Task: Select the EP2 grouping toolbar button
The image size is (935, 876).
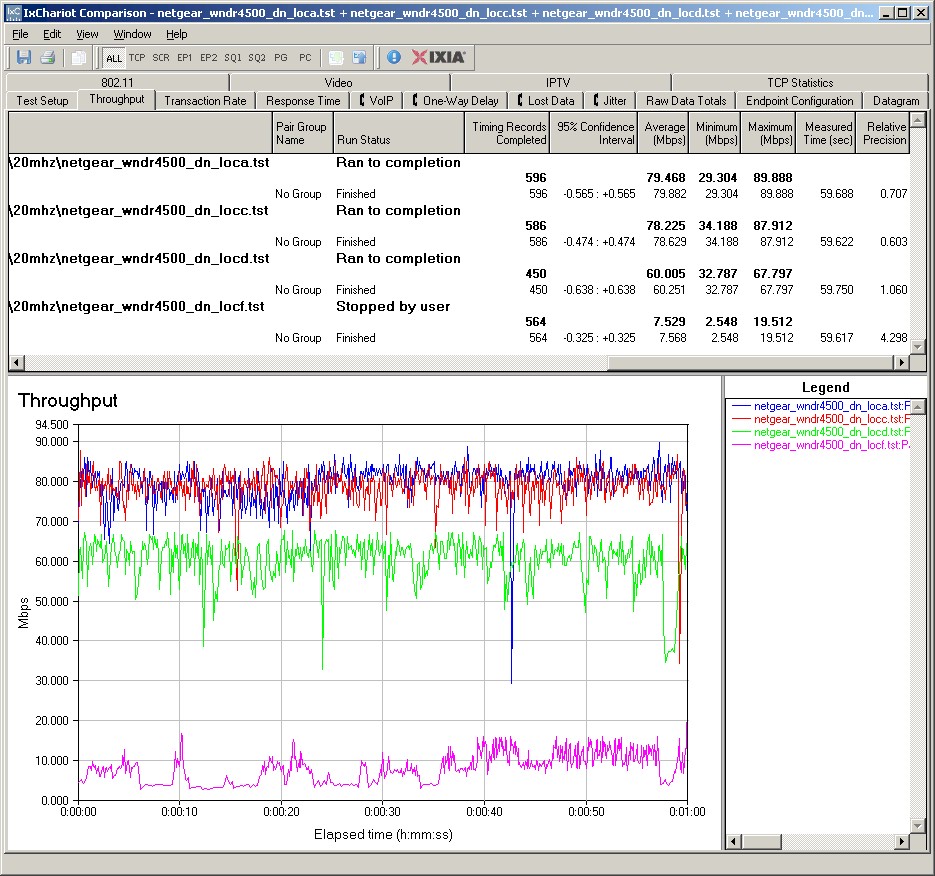Action: (x=209, y=58)
